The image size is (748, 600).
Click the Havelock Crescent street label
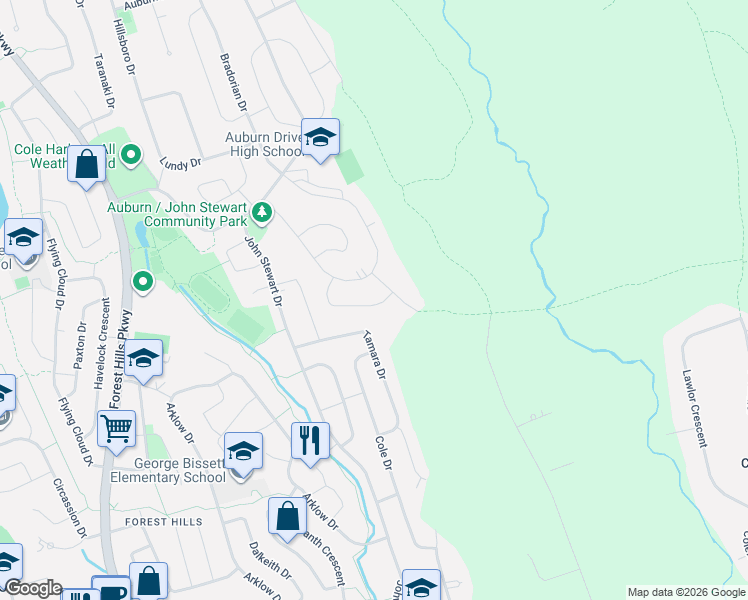(102, 343)
